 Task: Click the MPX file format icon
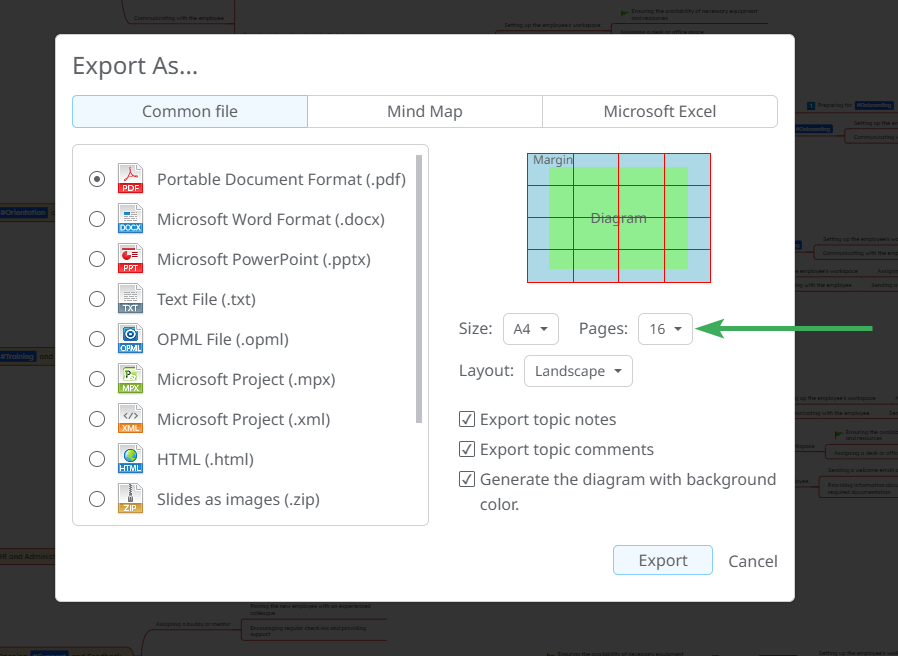[130, 379]
